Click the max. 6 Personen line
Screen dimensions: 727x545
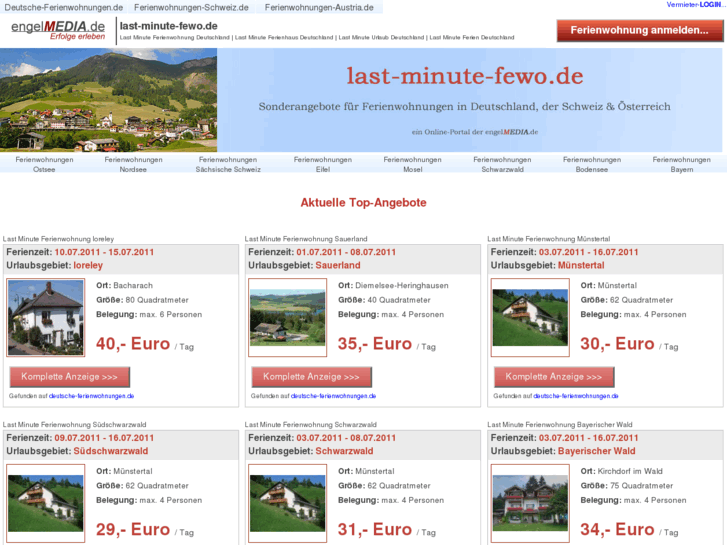pyautogui.click(x=149, y=314)
